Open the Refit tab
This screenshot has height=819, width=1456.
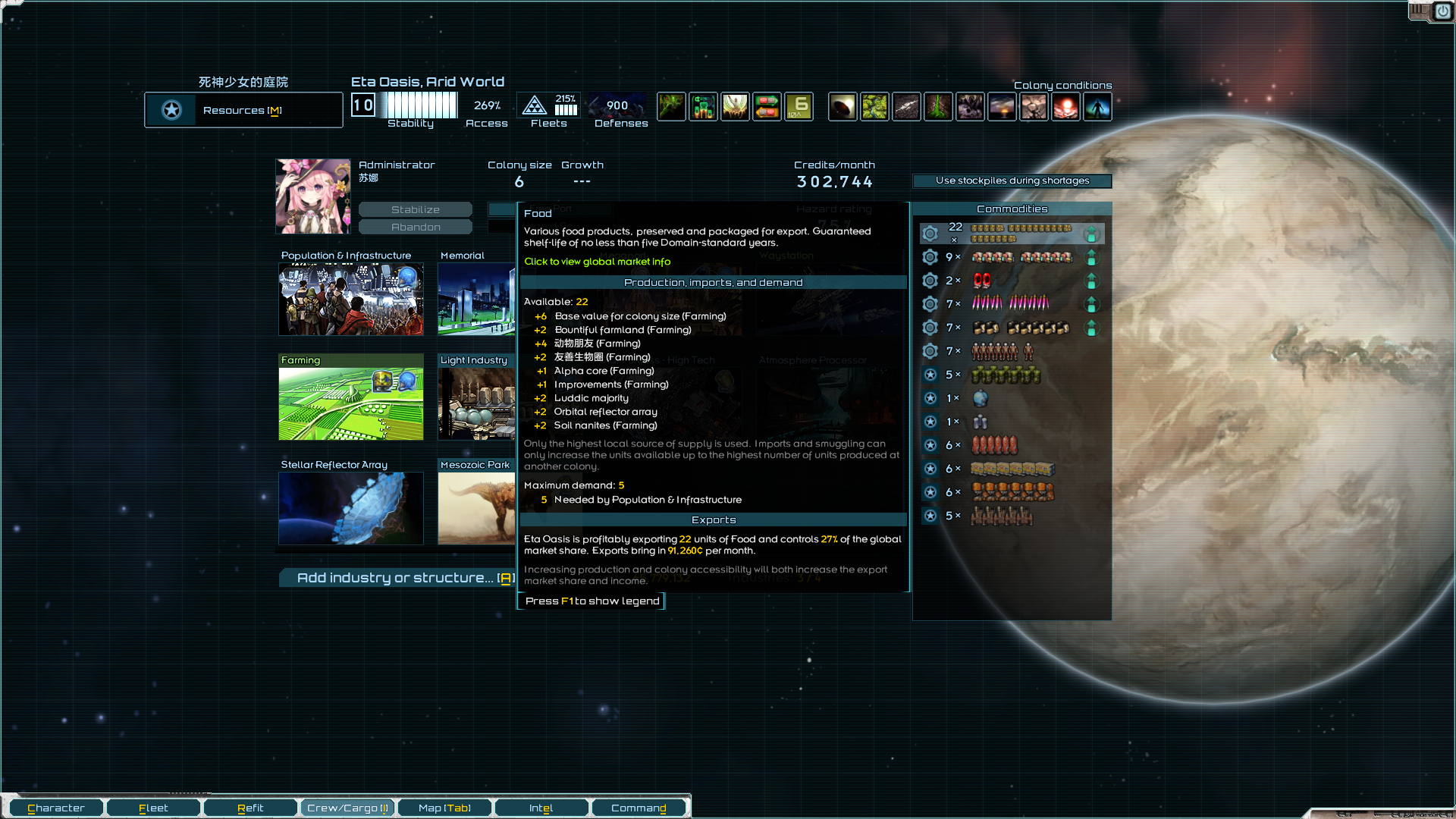tap(250, 807)
